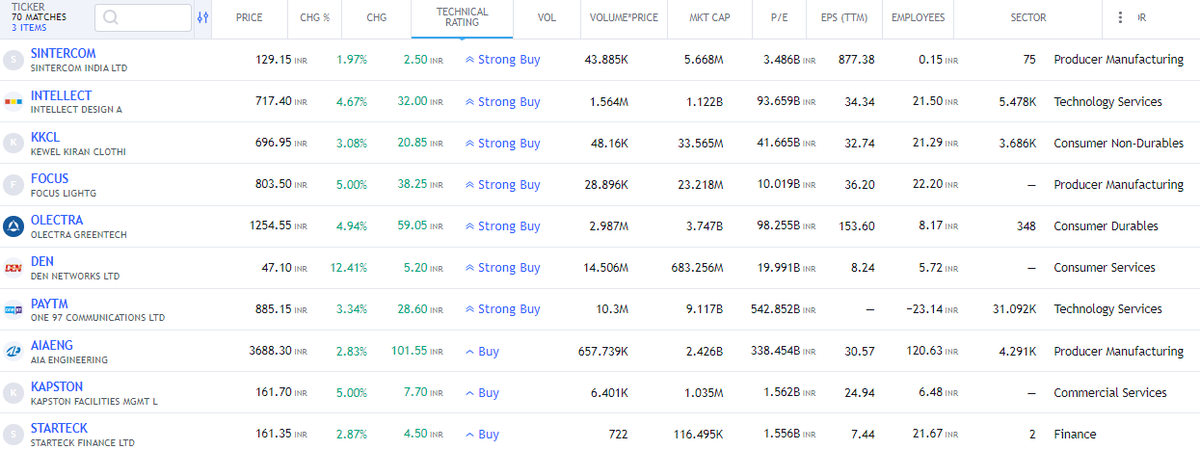Select the 12.41% change value for DEN
The image size is (1200, 450).
(x=350, y=268)
